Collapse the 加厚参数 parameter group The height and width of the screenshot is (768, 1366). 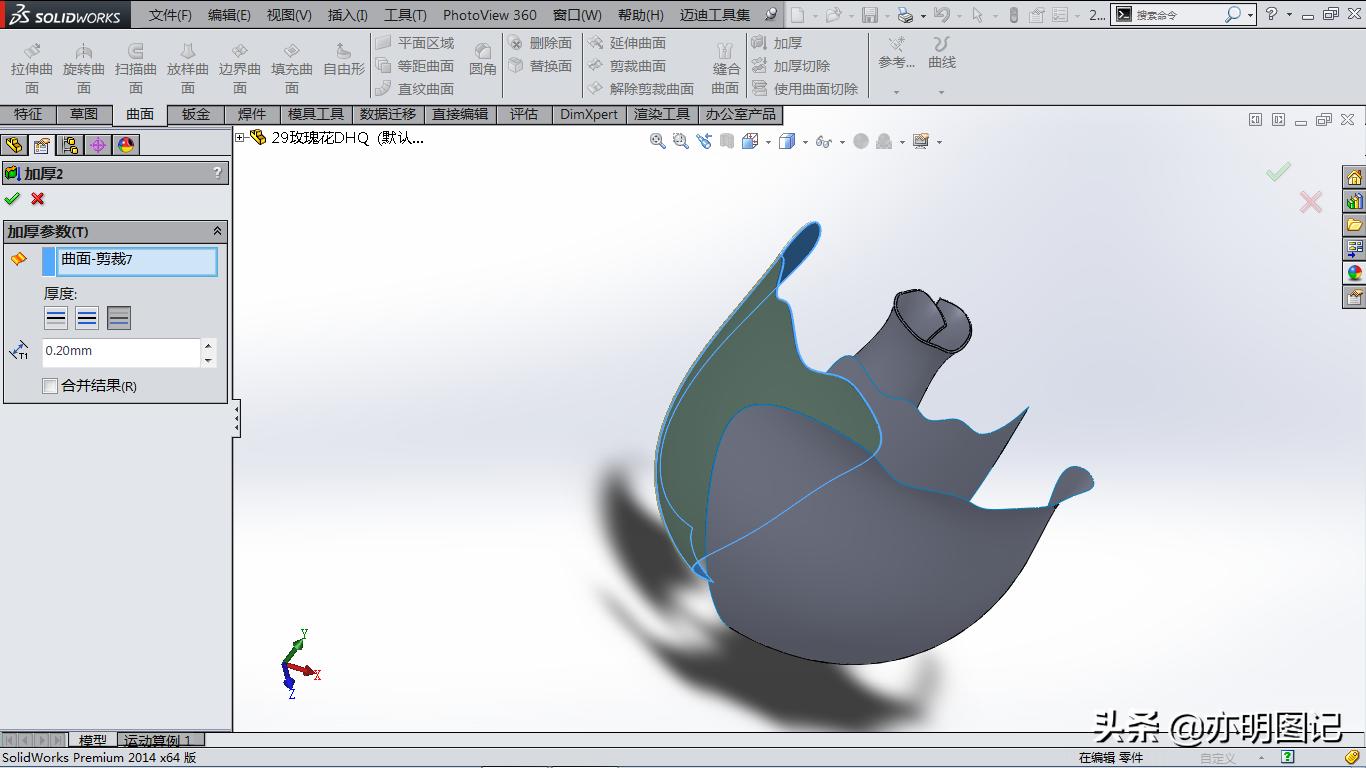[217, 231]
